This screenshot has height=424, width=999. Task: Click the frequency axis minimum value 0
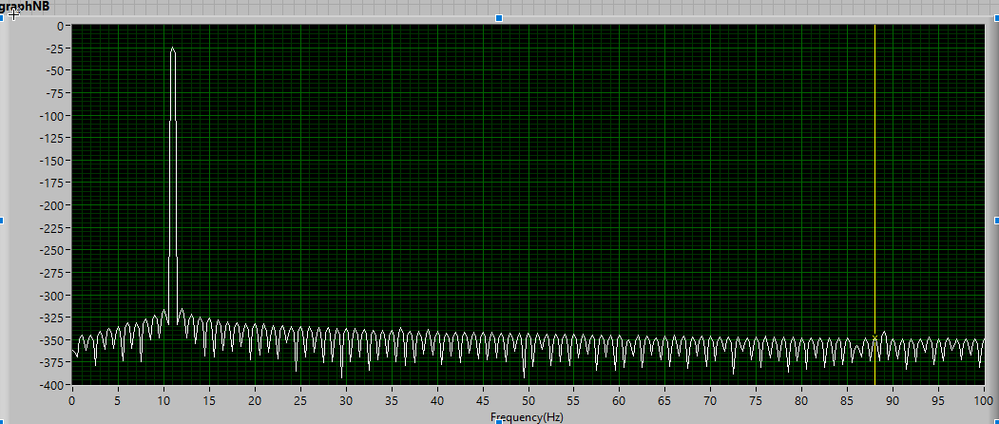coord(72,401)
